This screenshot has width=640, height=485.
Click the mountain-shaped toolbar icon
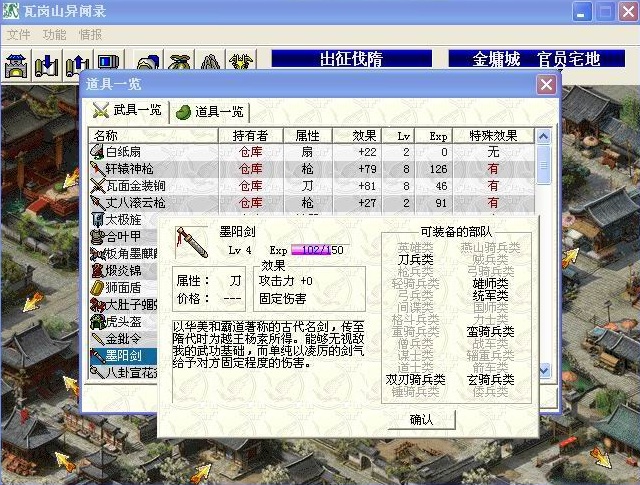point(210,65)
